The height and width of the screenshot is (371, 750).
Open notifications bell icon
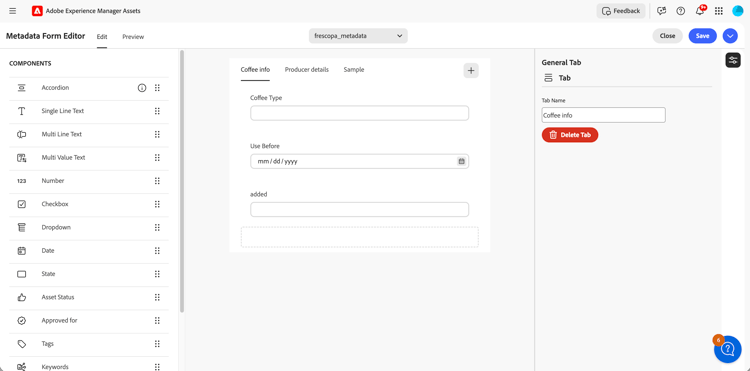[700, 11]
